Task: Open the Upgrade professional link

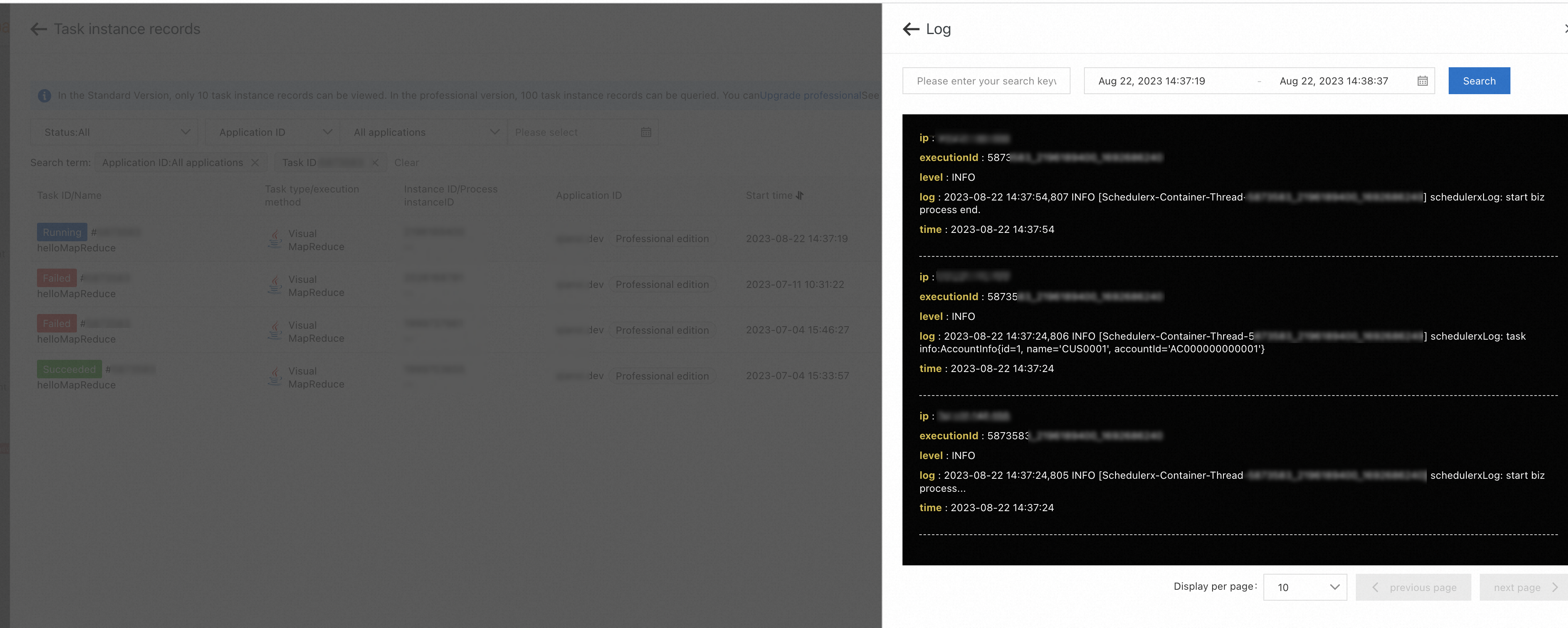Action: click(810, 96)
